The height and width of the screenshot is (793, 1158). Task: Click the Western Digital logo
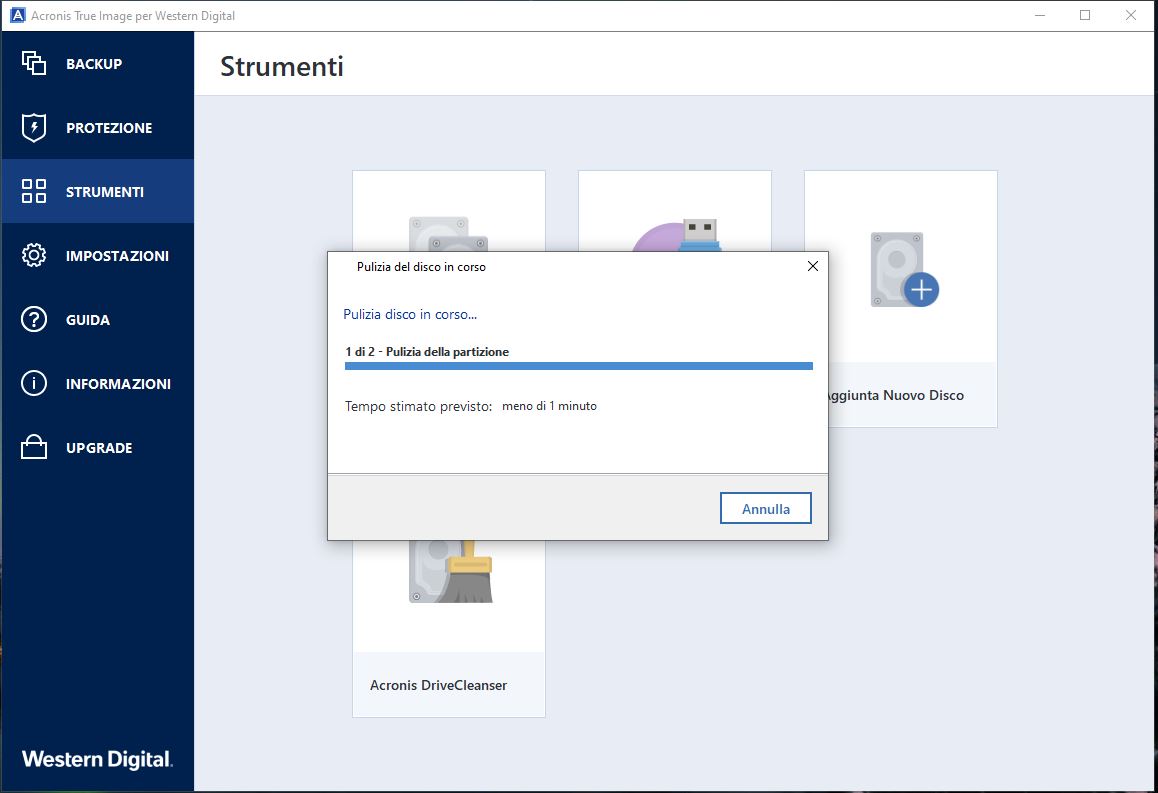[x=97, y=759]
